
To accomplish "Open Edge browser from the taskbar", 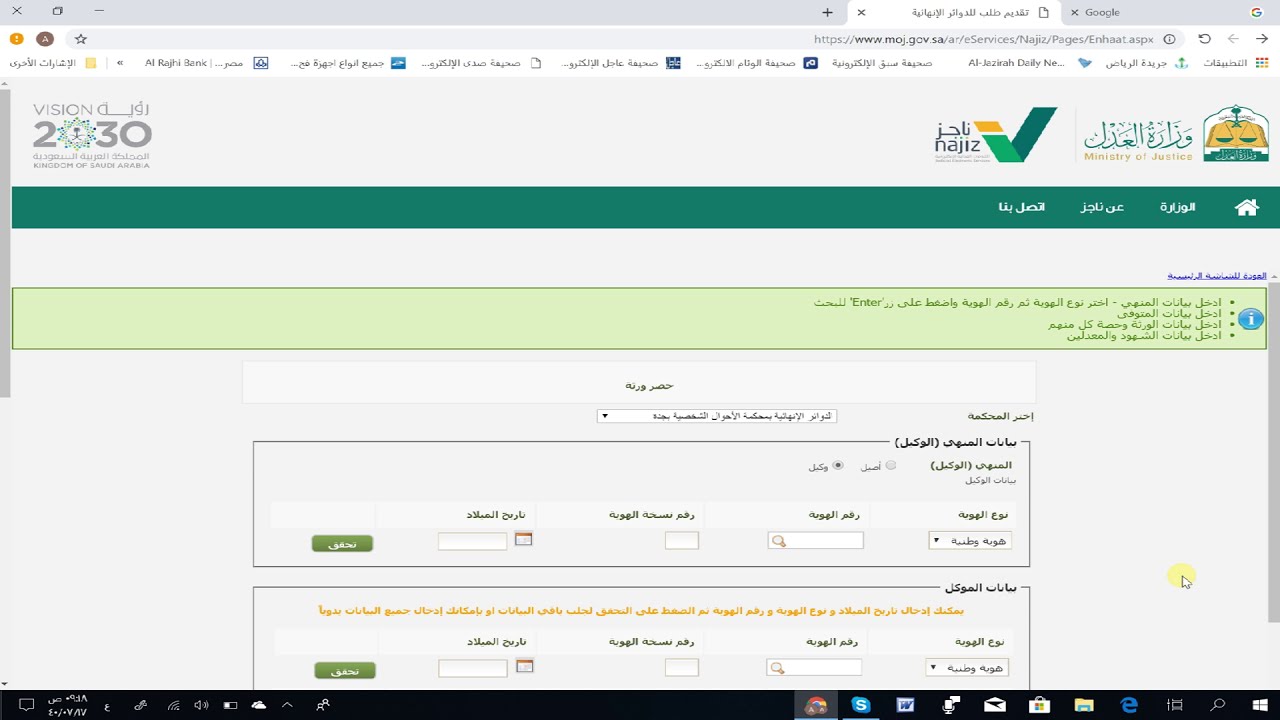I will [1129, 705].
